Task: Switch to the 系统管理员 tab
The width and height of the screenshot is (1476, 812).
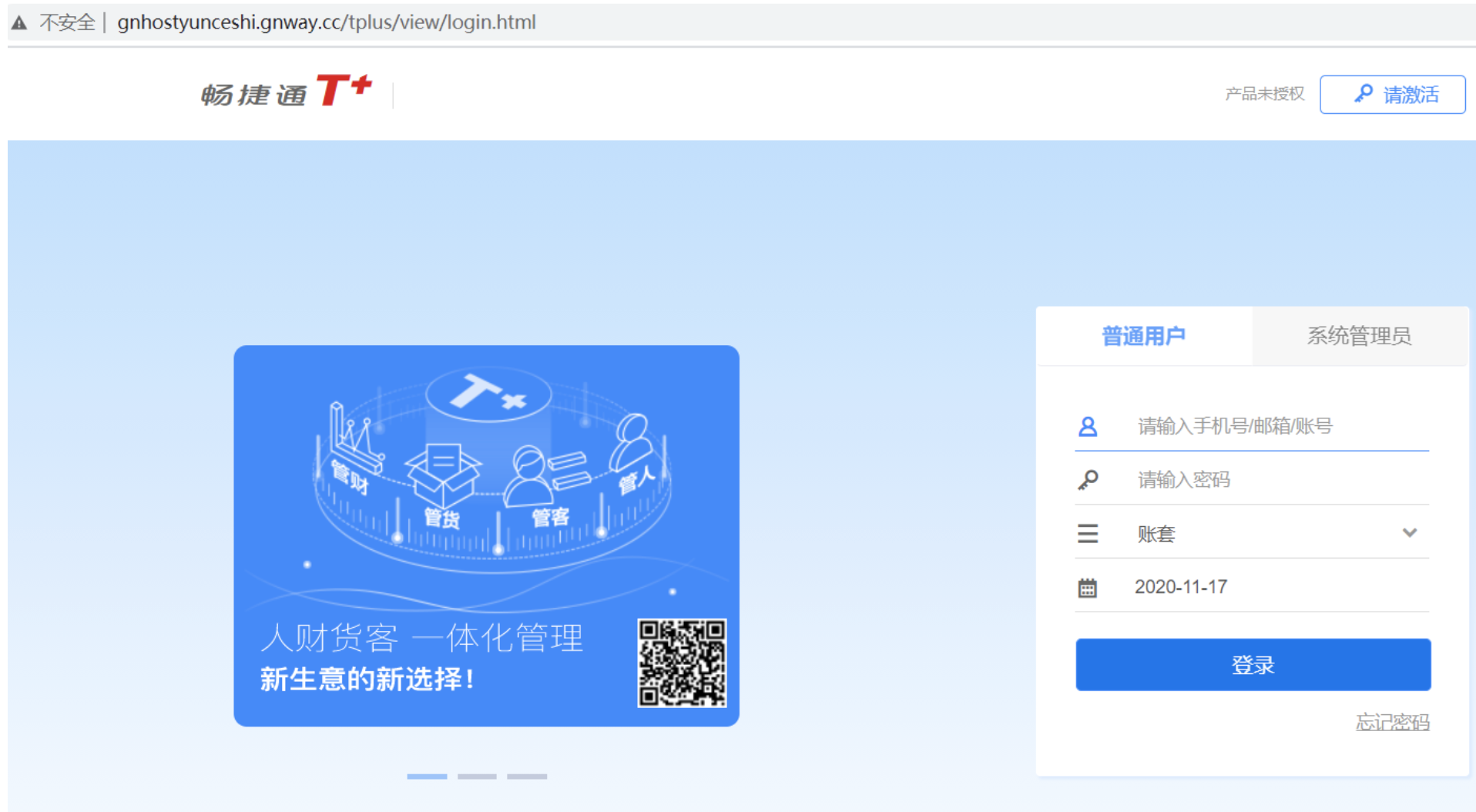Action: coord(1360,336)
